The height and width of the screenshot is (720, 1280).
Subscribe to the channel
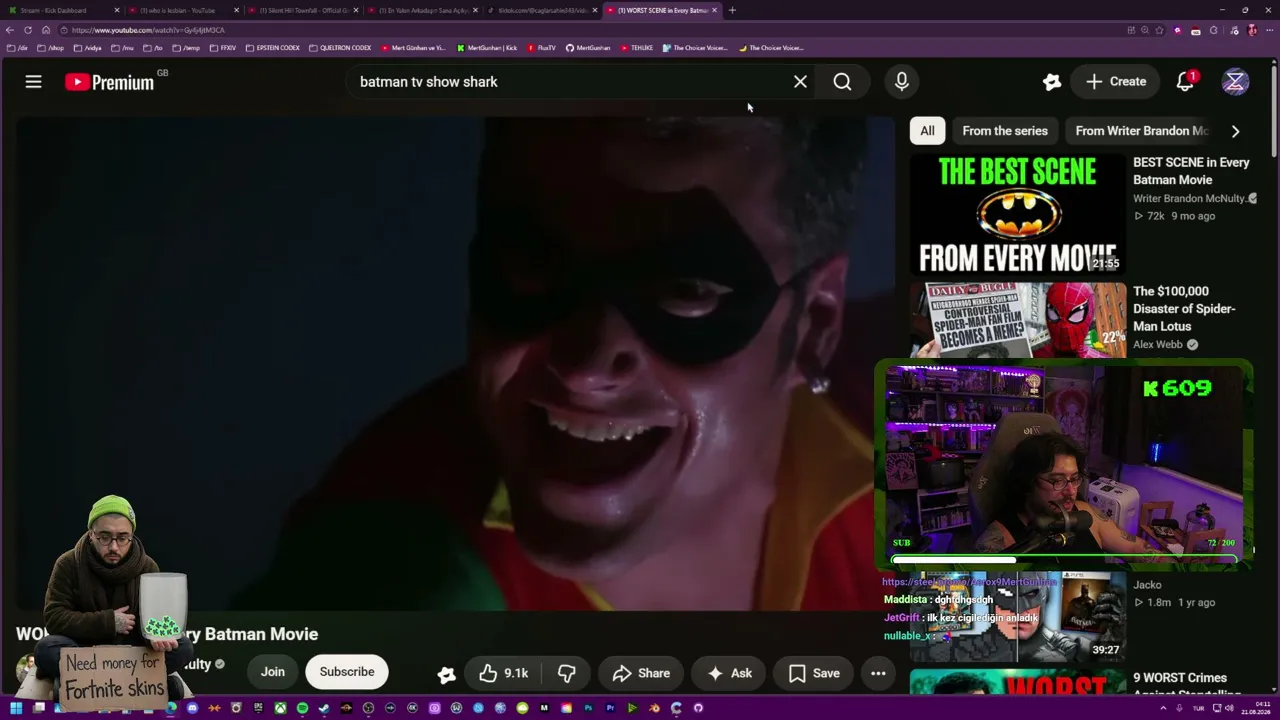(x=347, y=672)
